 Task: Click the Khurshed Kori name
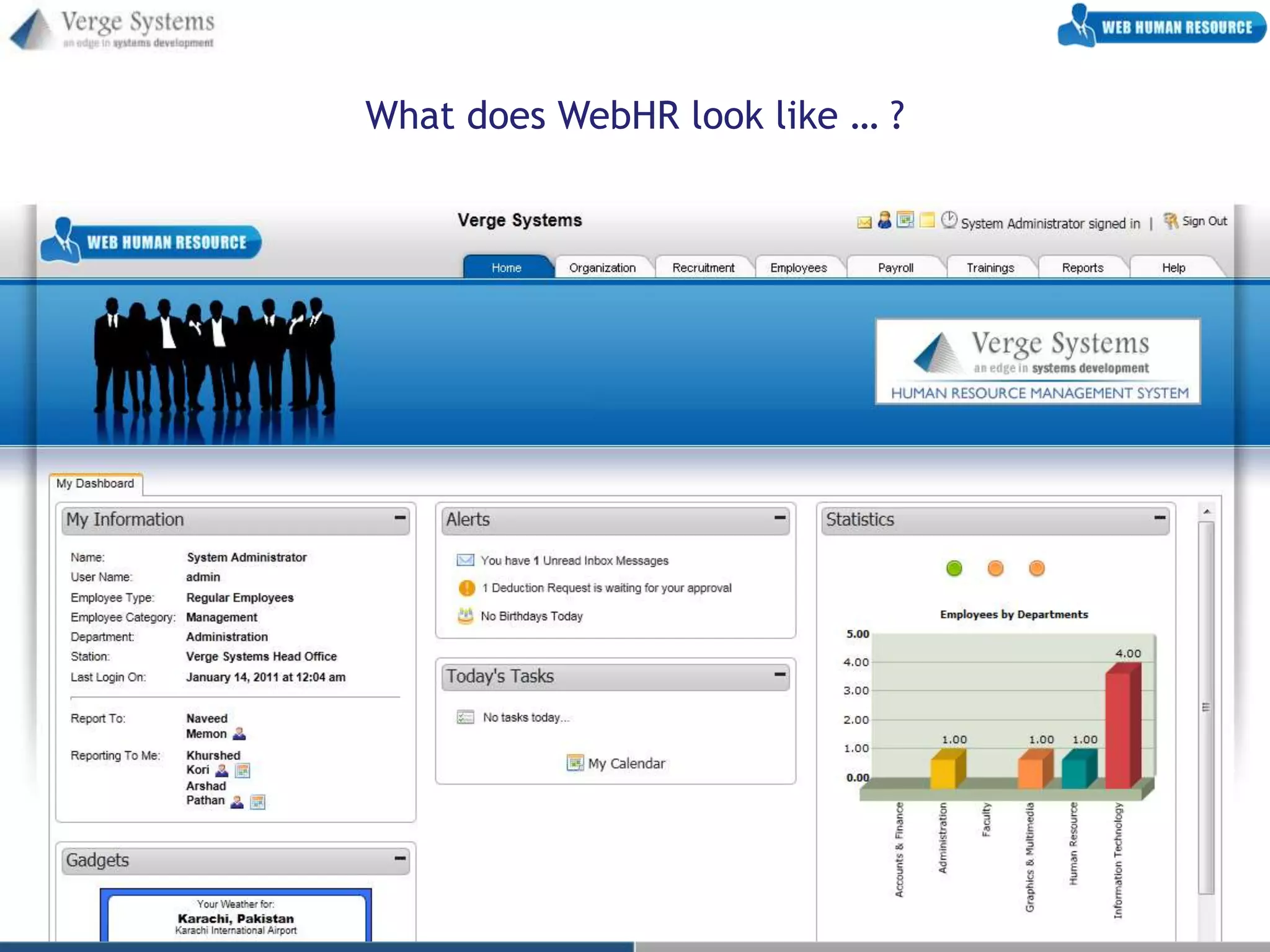click(213, 762)
